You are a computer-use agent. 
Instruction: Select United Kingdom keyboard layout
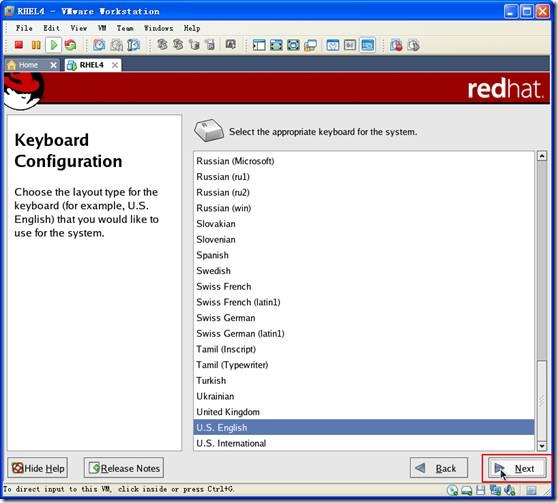click(364, 412)
